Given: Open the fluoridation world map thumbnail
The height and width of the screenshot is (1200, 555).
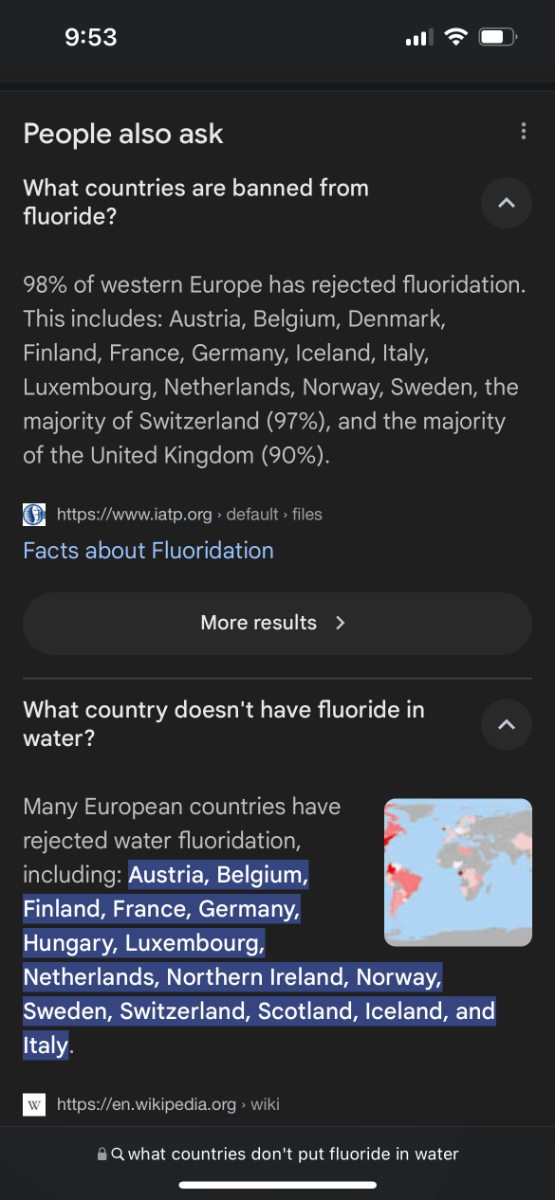Looking at the screenshot, I should point(458,872).
